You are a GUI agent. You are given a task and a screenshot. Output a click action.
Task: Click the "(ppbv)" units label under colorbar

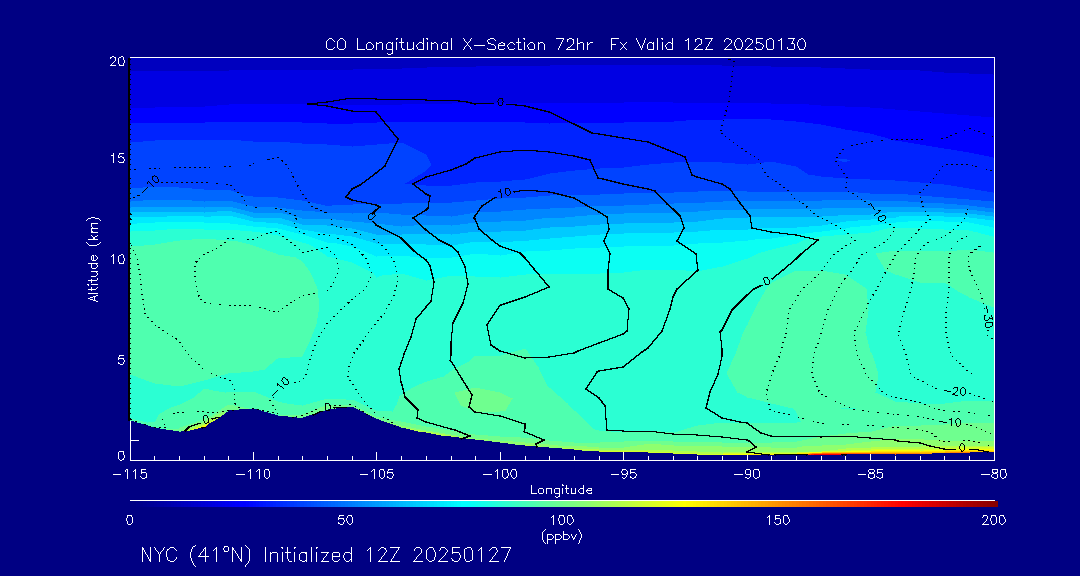click(561, 537)
